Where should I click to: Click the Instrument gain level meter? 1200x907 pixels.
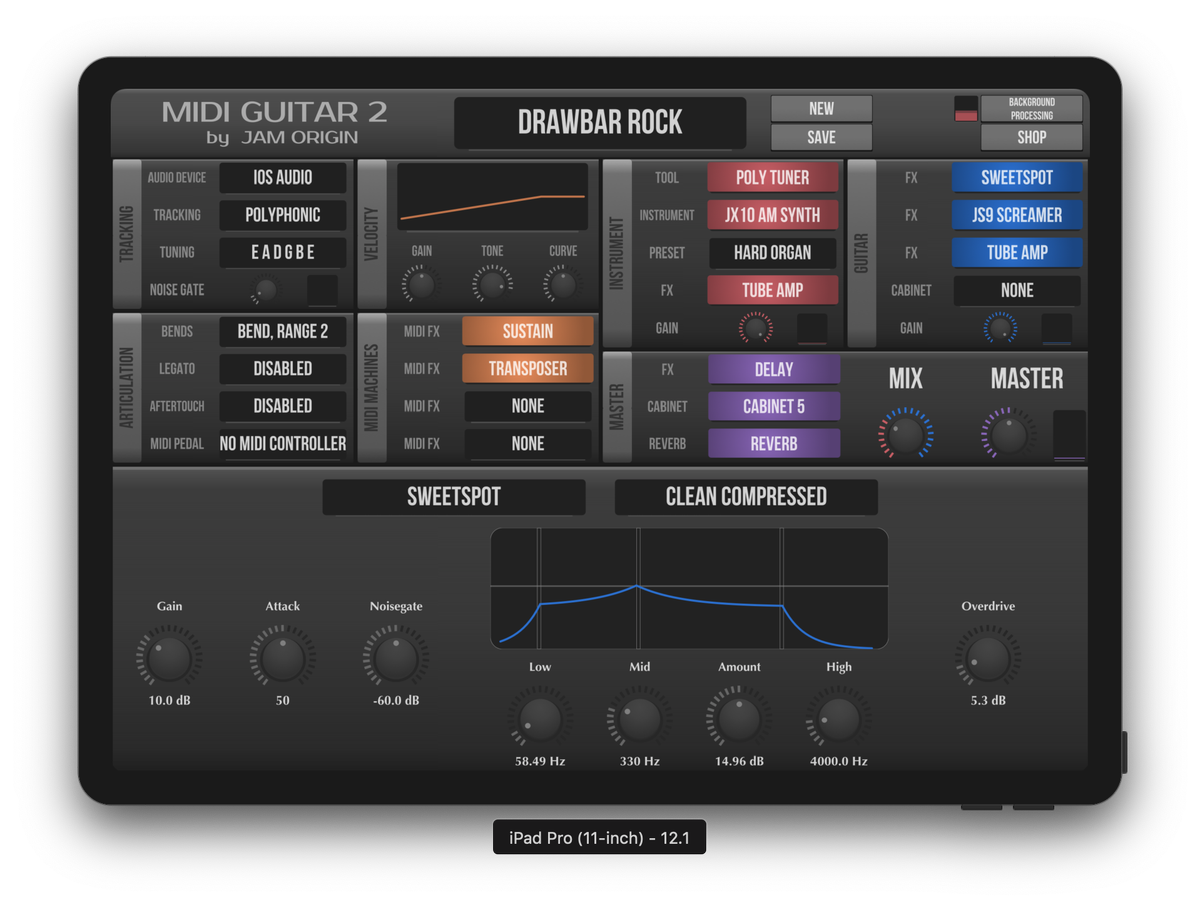[x=812, y=329]
